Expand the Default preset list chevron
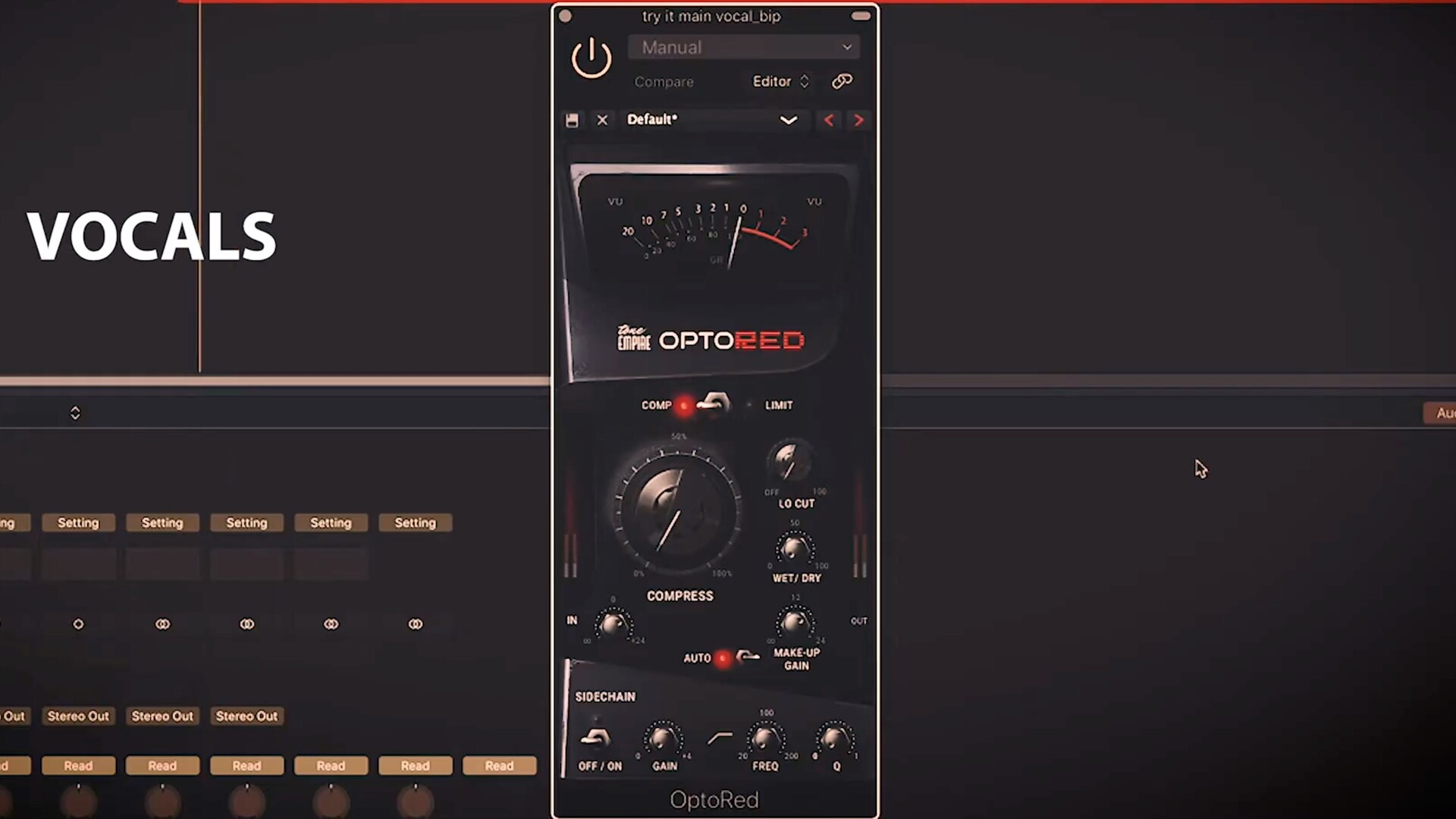The image size is (1456, 819). click(x=789, y=120)
